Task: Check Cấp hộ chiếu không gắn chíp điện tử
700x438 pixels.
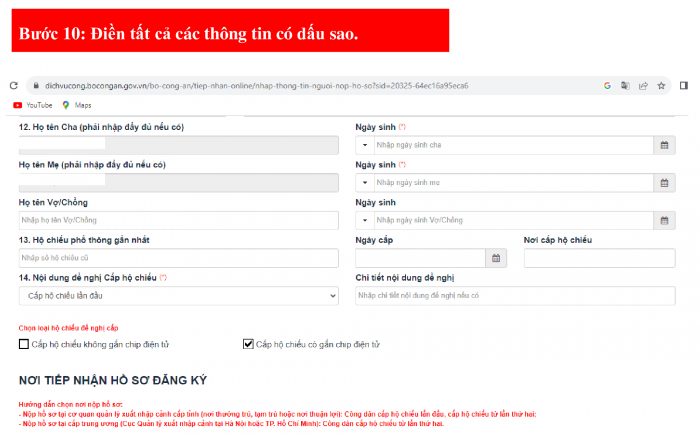Action: 24,344
